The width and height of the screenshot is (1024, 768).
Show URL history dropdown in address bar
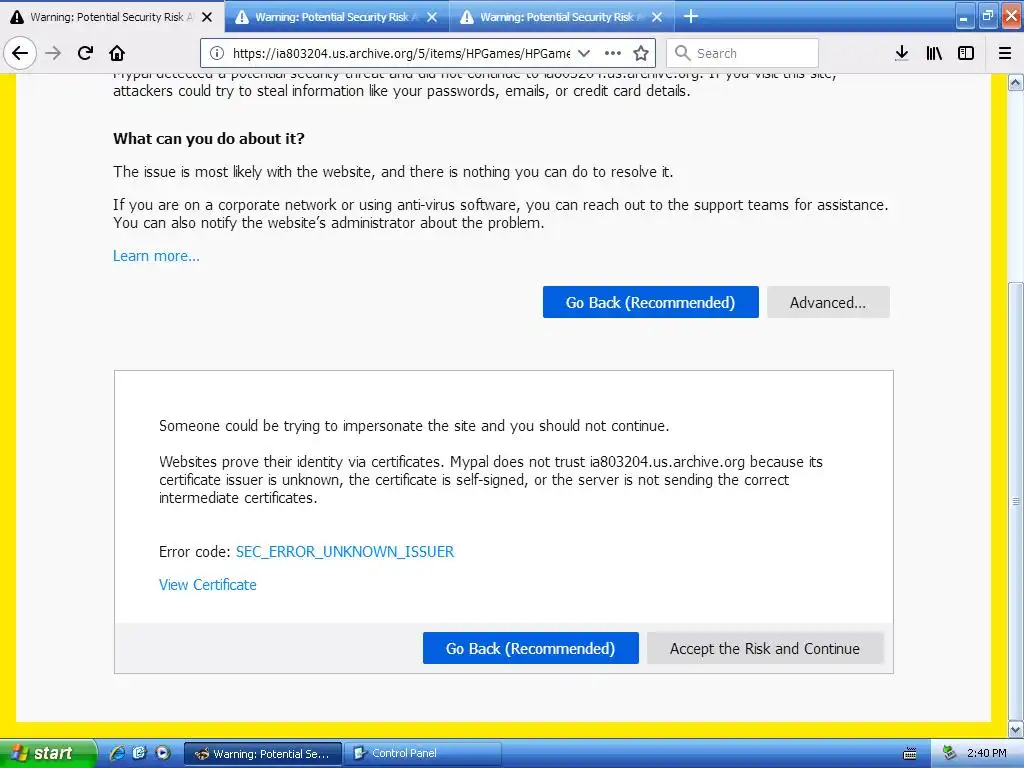584,53
